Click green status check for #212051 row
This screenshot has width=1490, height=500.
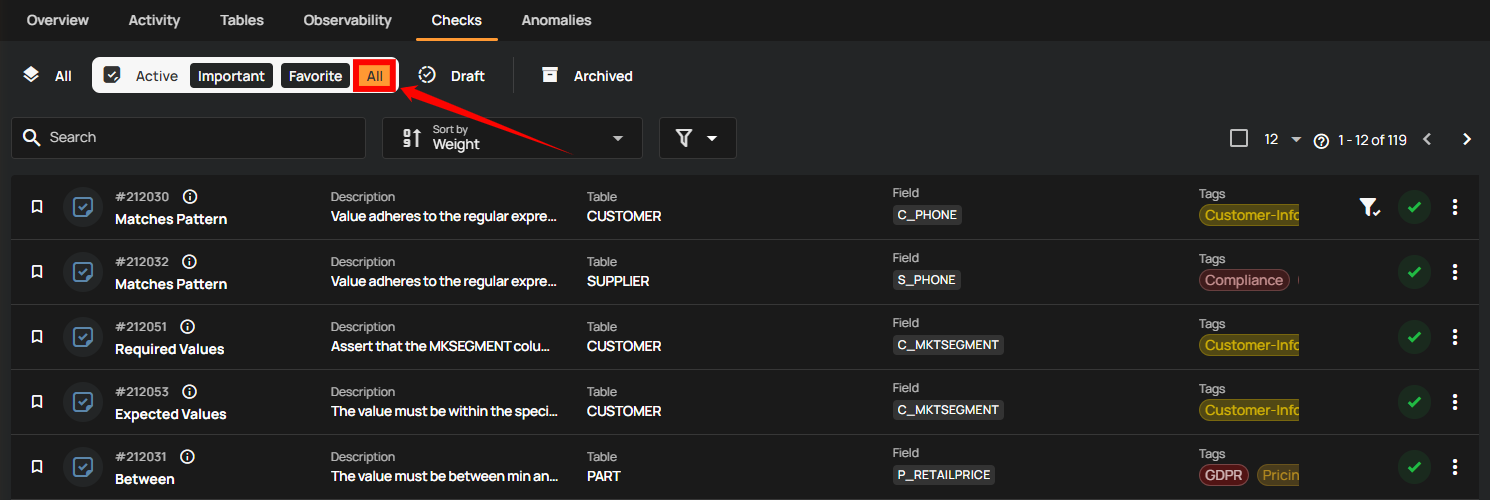click(x=1414, y=337)
